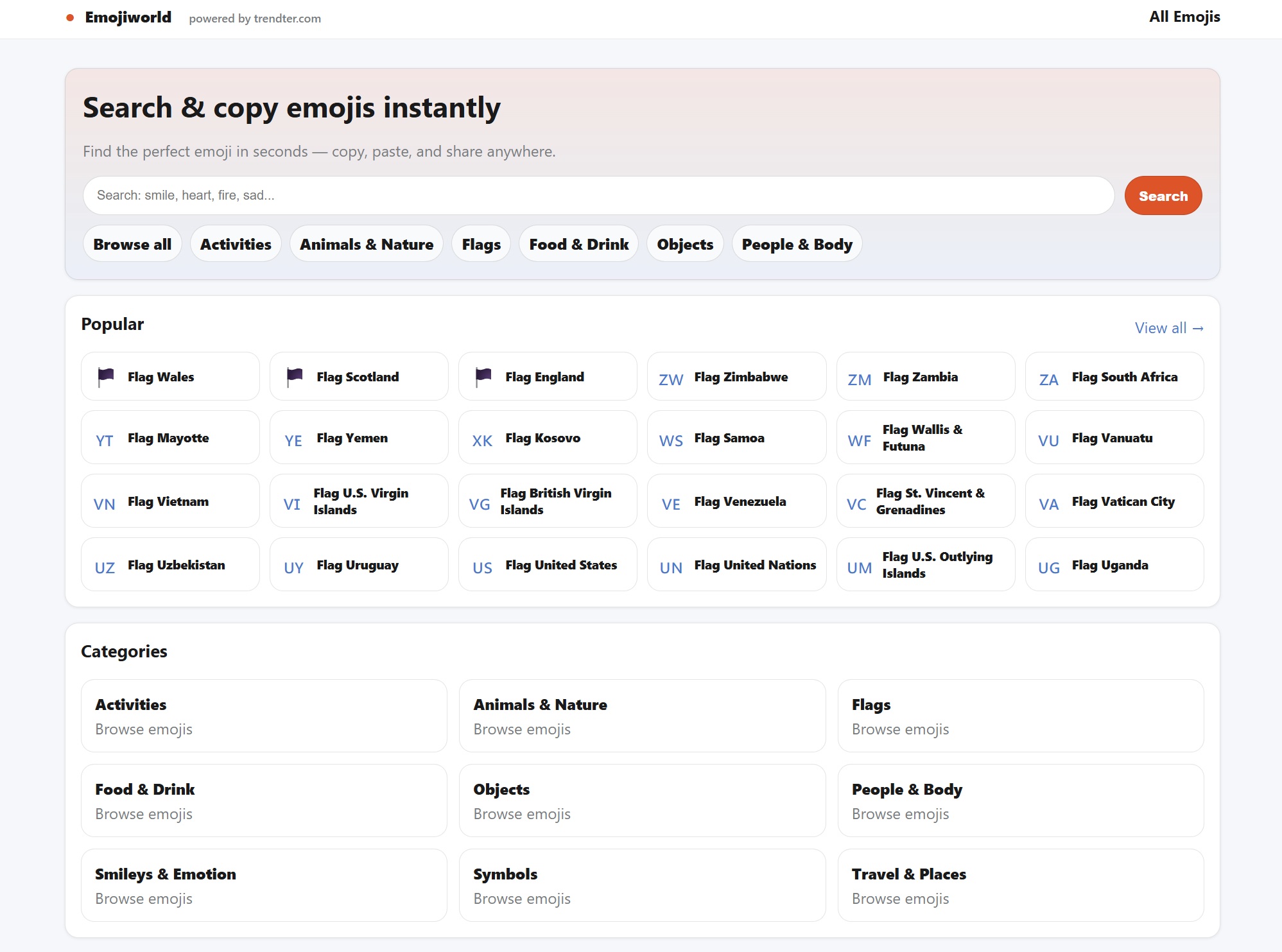Click the ZW Zimbabwe flag code icon

tap(671, 379)
